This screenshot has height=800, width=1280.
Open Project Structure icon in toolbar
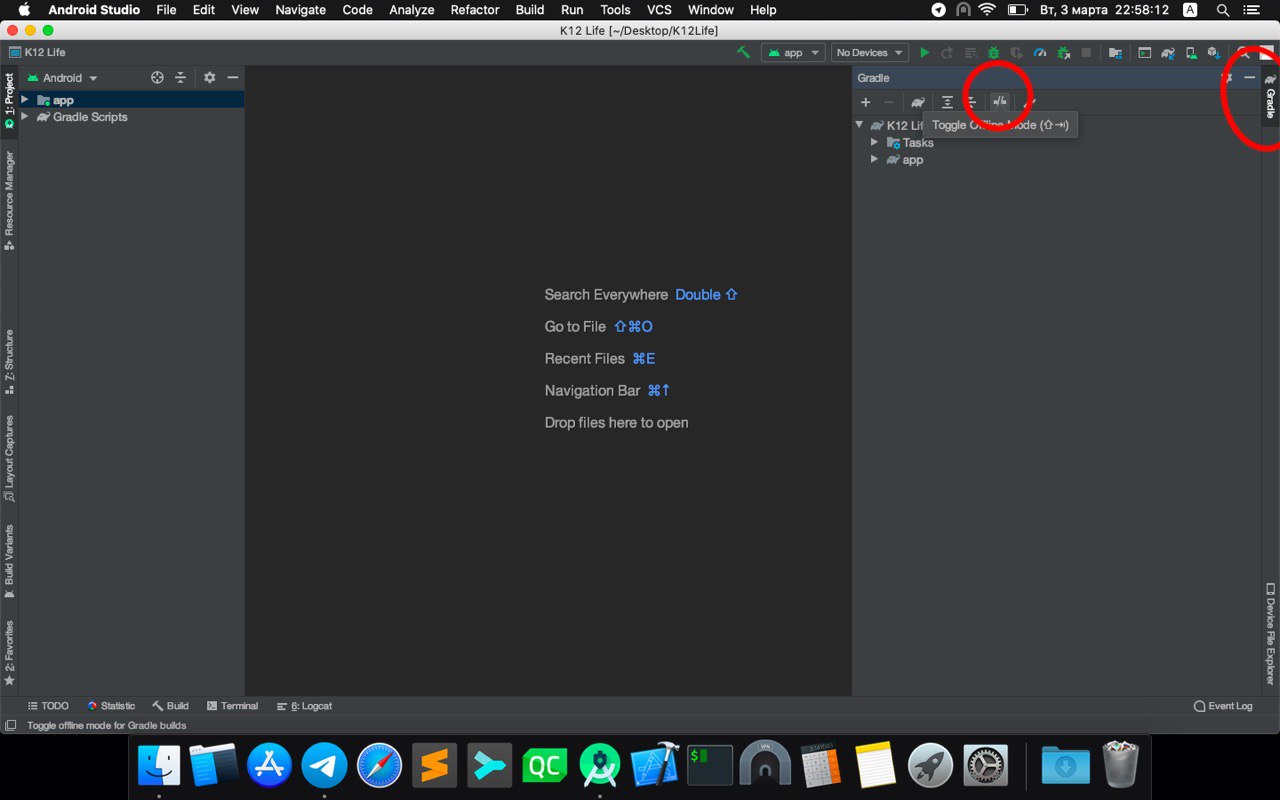[1115, 52]
